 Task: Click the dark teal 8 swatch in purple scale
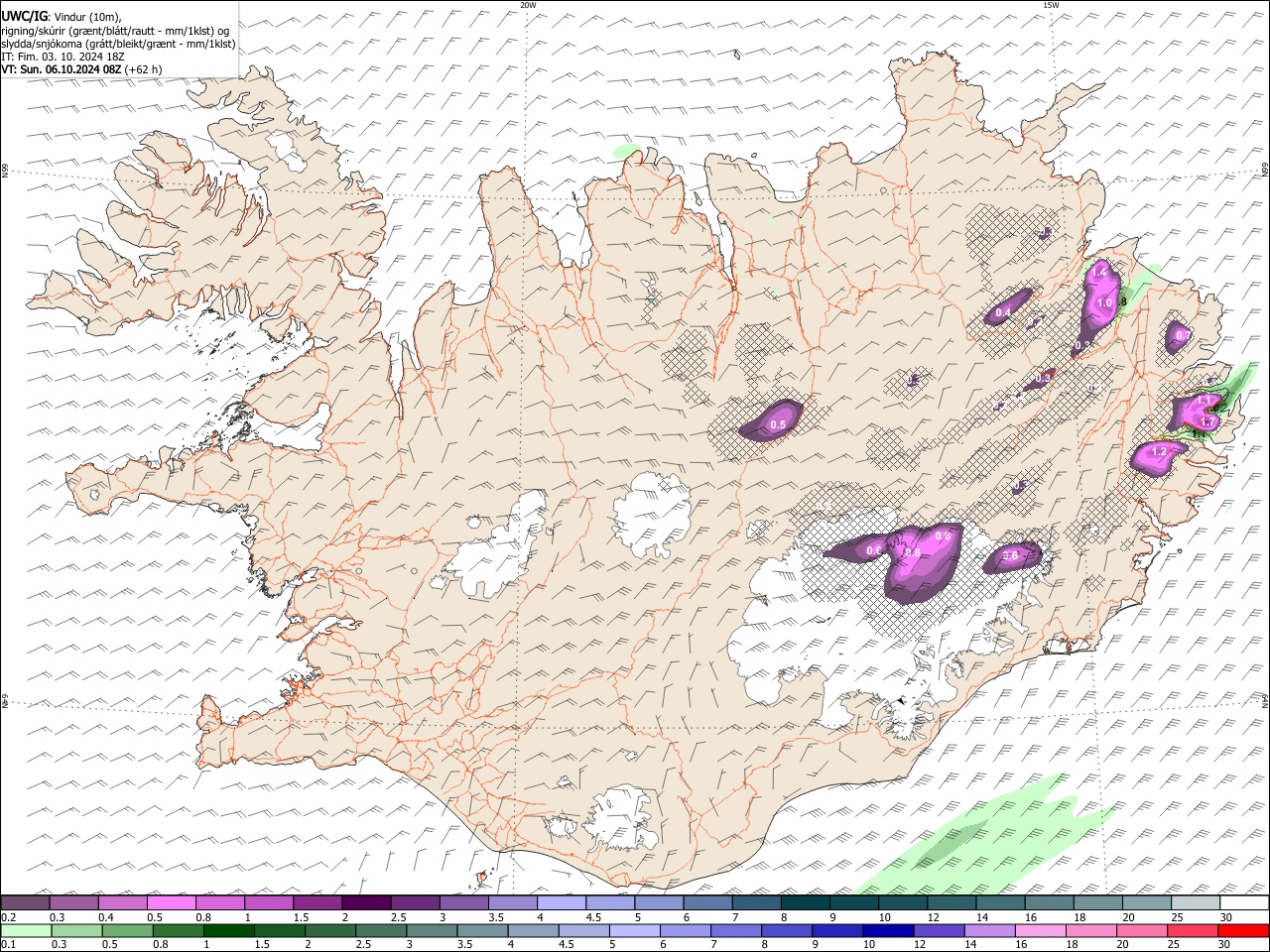[x=806, y=902]
